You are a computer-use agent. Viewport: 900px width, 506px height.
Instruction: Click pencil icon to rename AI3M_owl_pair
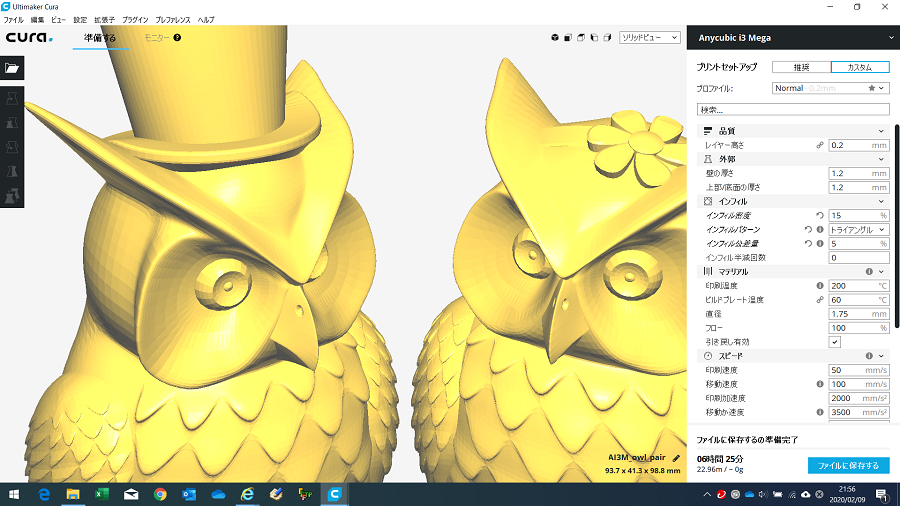(676, 458)
